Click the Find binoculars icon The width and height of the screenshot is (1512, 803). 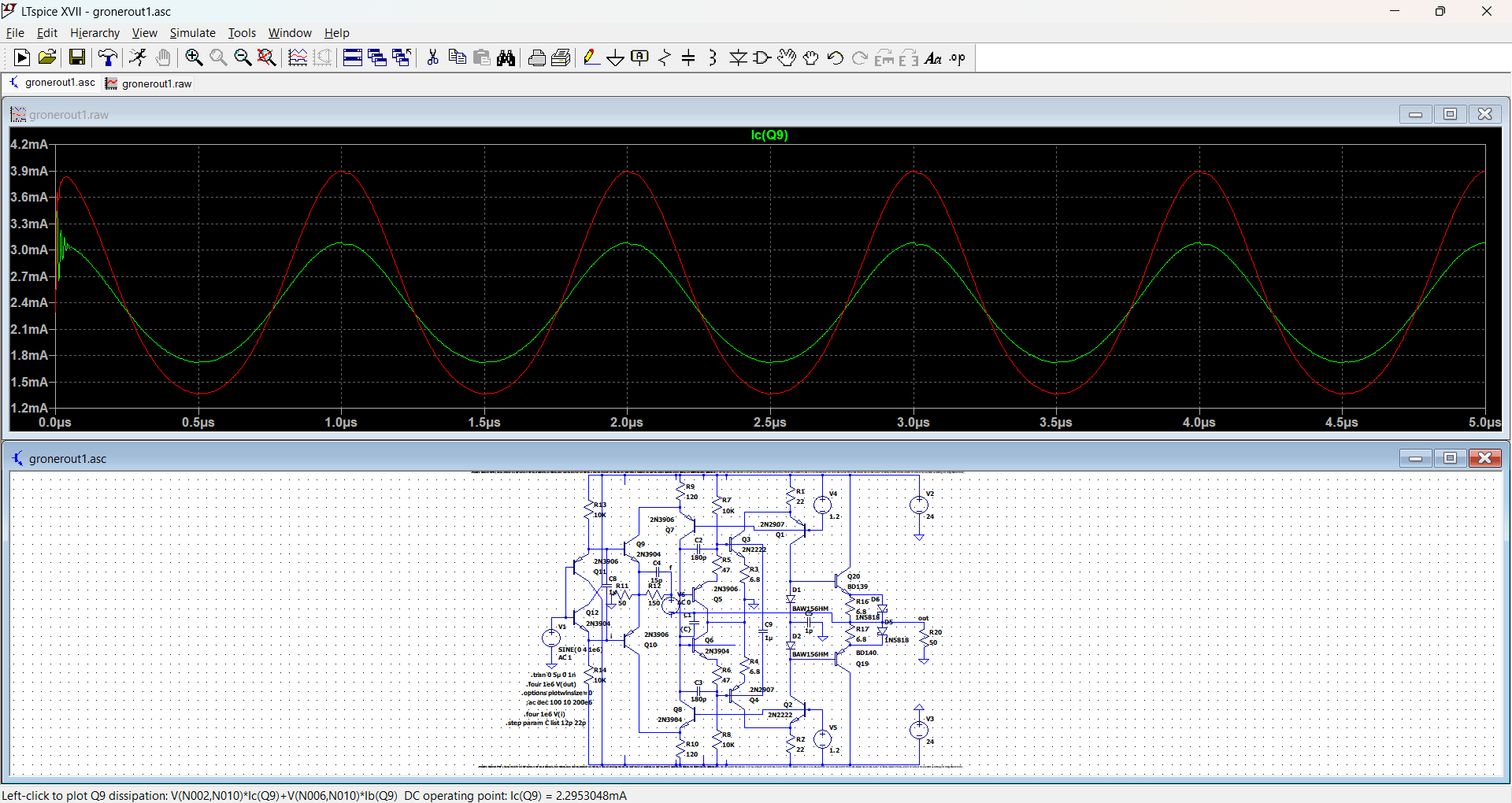506,57
